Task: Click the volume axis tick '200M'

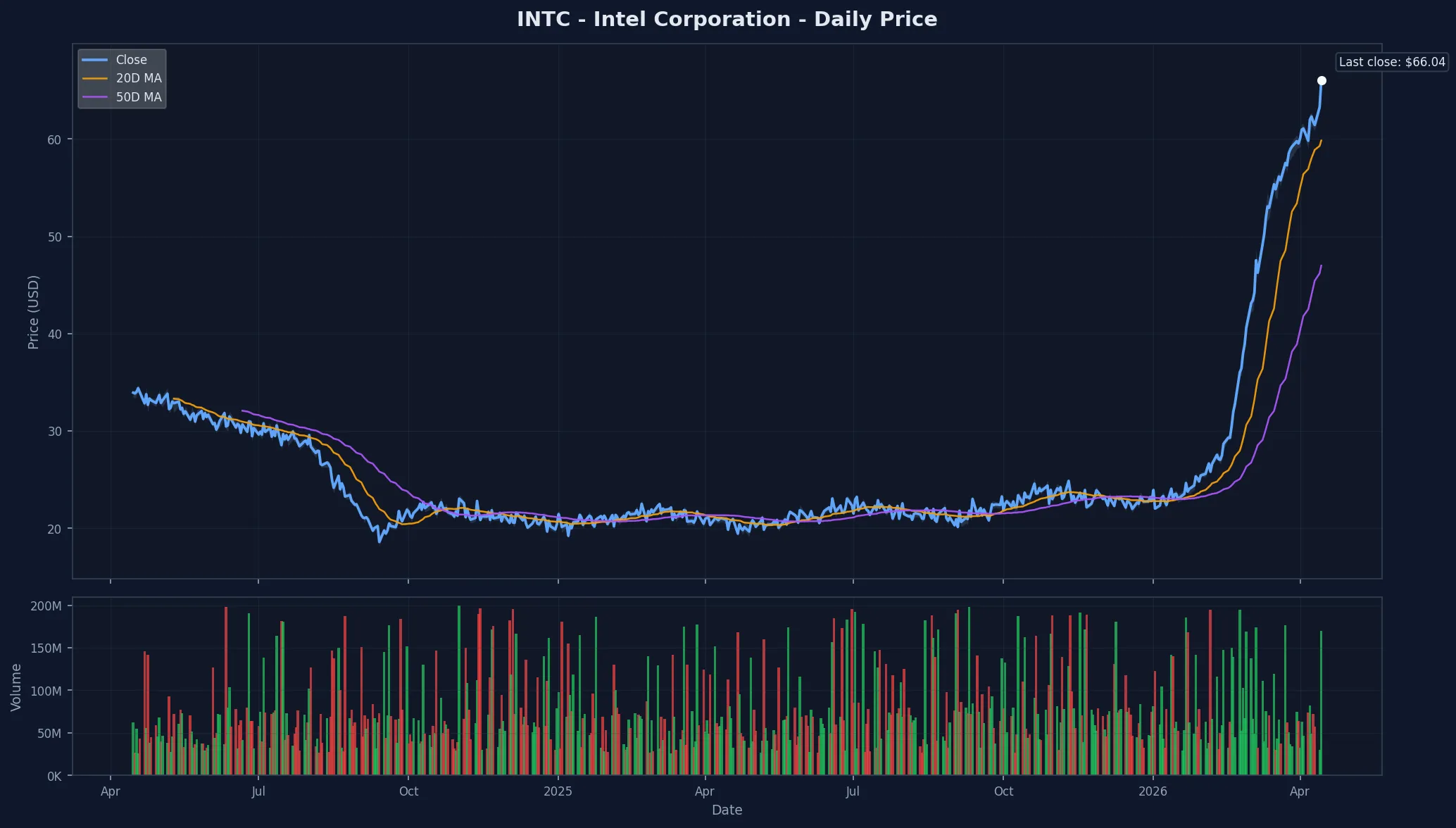Action: [46, 606]
